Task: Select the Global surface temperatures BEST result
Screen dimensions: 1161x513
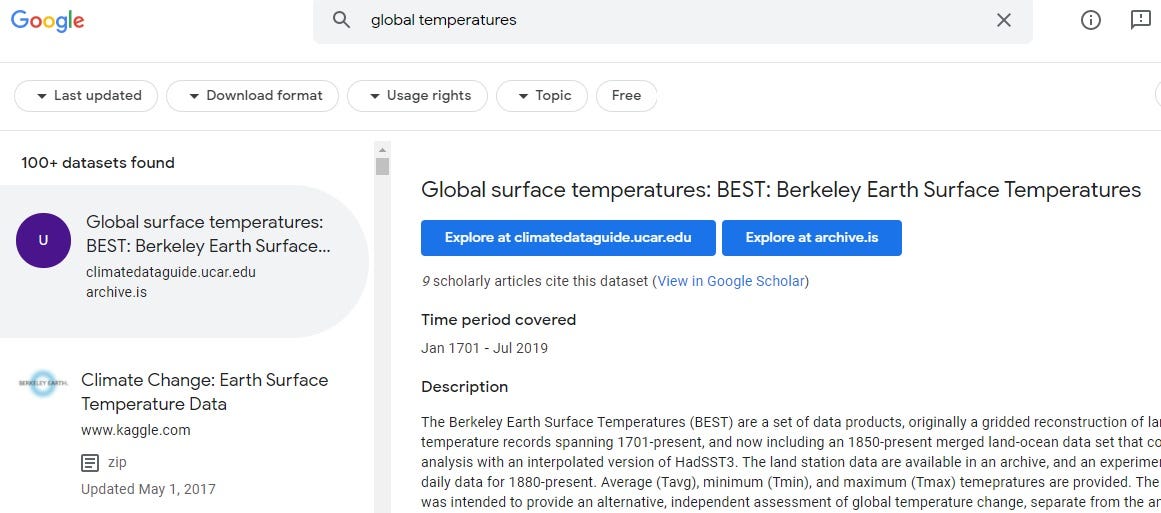Action: click(208, 234)
